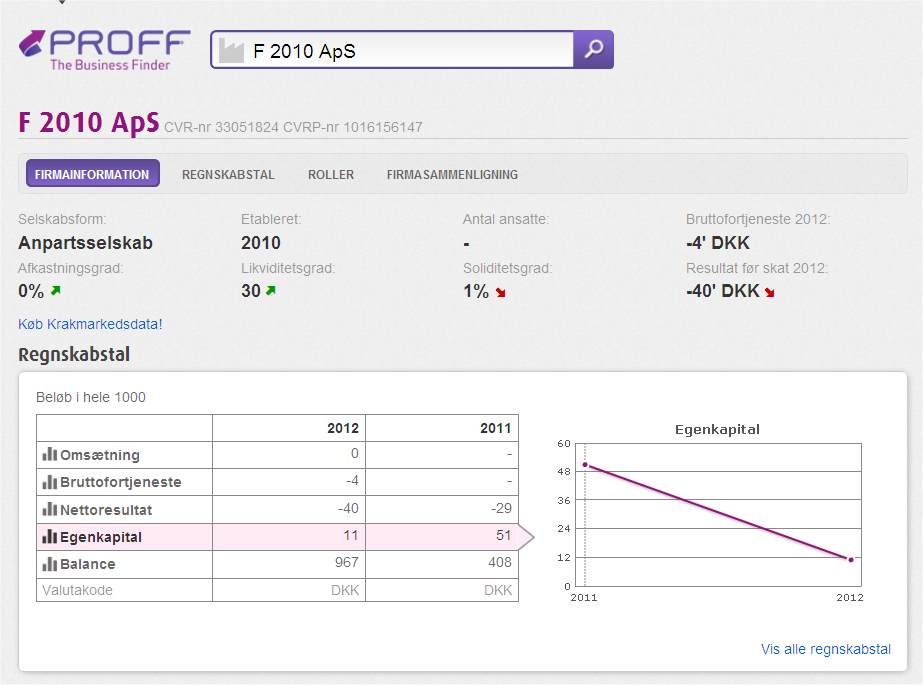Click the 2011 data point on chart
The width and height of the screenshot is (923, 685).
[585, 465]
